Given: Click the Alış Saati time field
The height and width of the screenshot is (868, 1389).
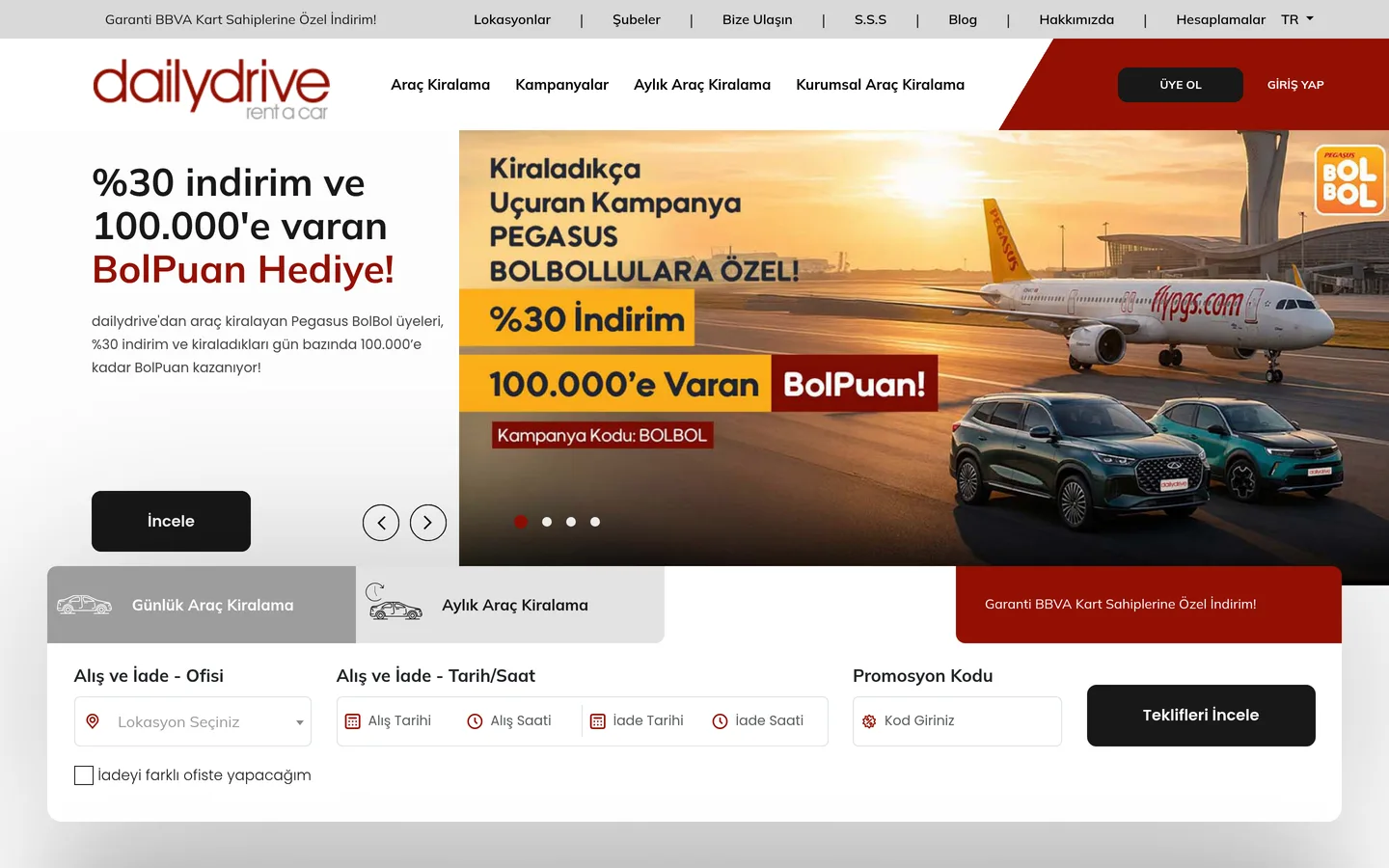Looking at the screenshot, I should click(520, 721).
